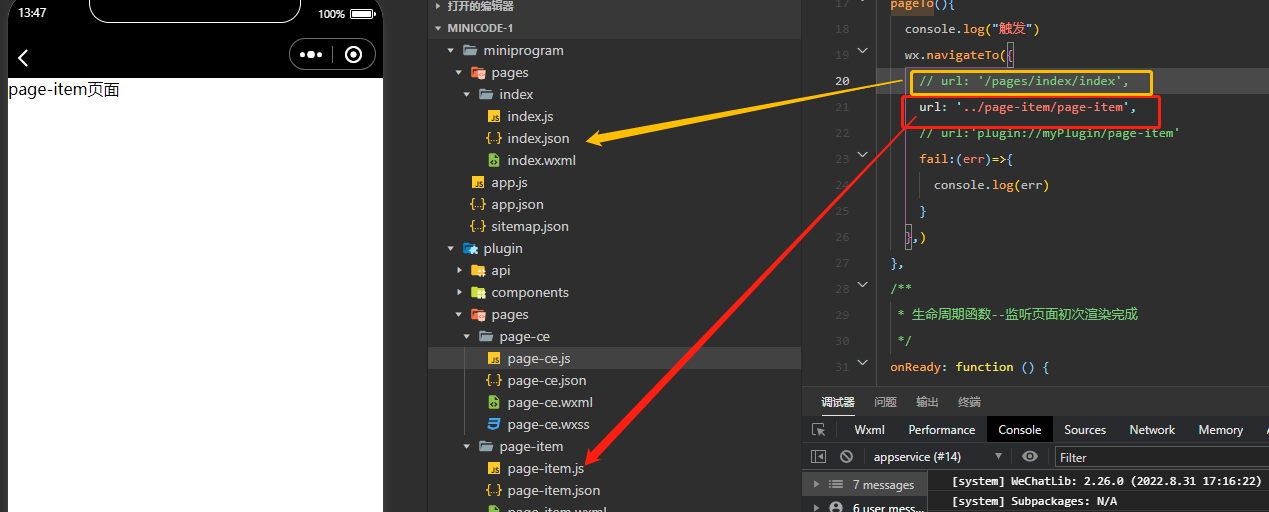
Task: Open page-ce.wxml file
Action: pos(550,402)
